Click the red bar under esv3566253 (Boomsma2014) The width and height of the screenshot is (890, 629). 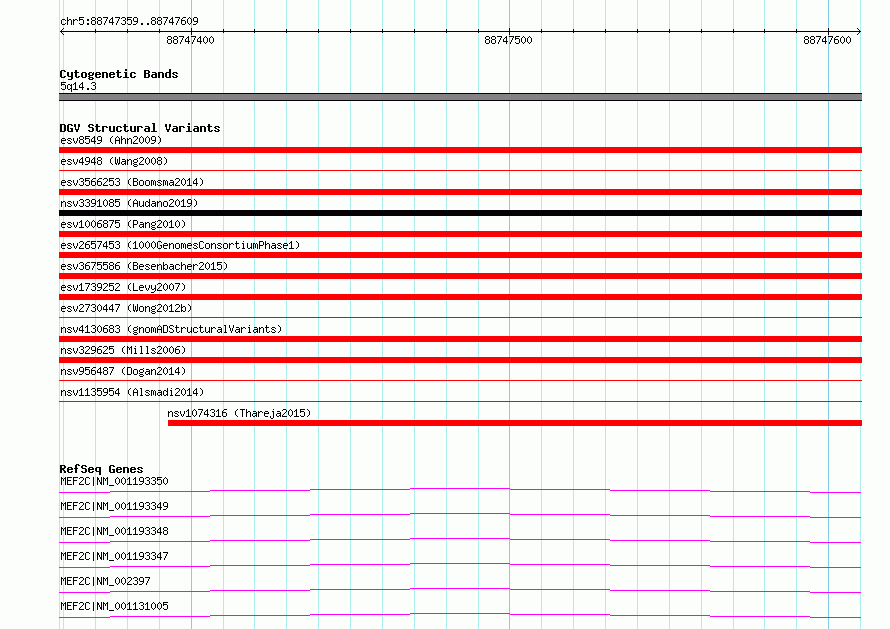460,192
